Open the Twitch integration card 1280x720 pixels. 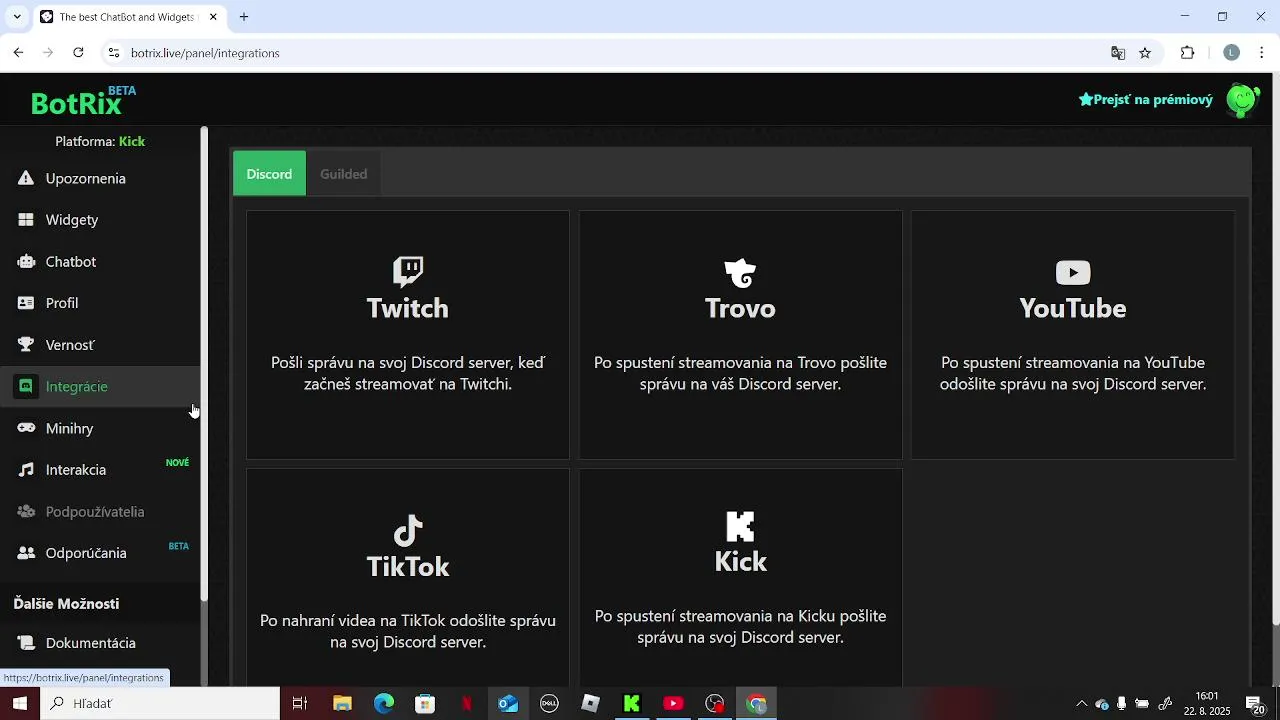408,335
